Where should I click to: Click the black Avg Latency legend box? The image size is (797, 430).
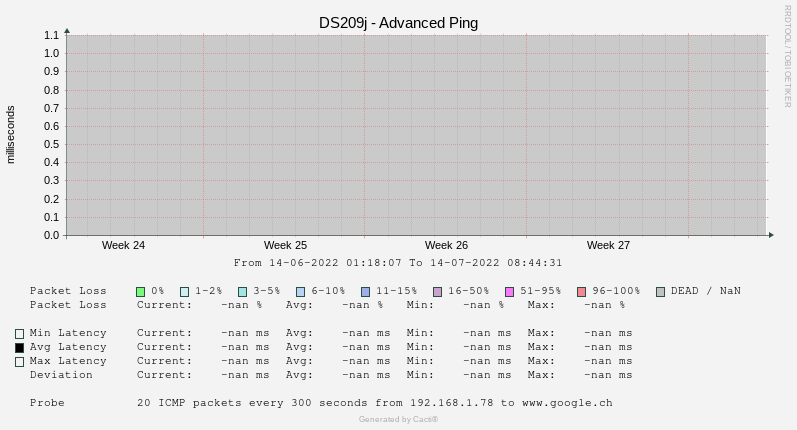pyautogui.click(x=19, y=348)
